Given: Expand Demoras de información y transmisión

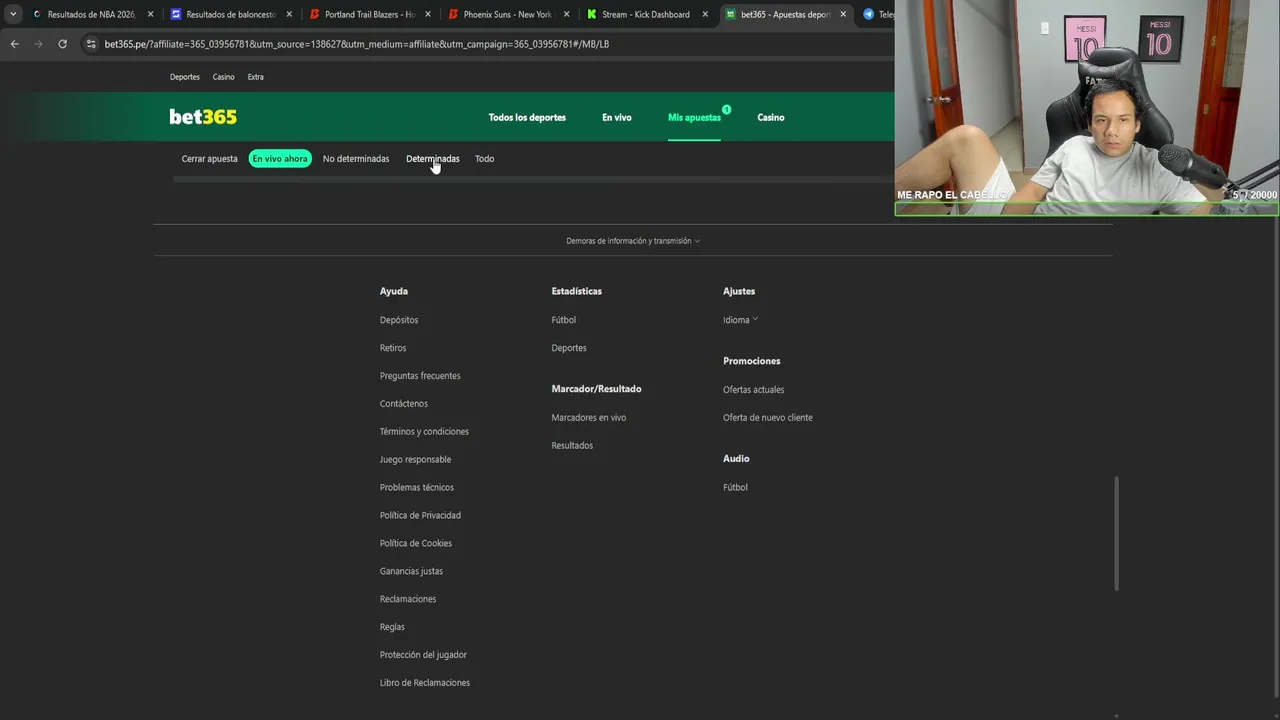Looking at the screenshot, I should tap(633, 241).
